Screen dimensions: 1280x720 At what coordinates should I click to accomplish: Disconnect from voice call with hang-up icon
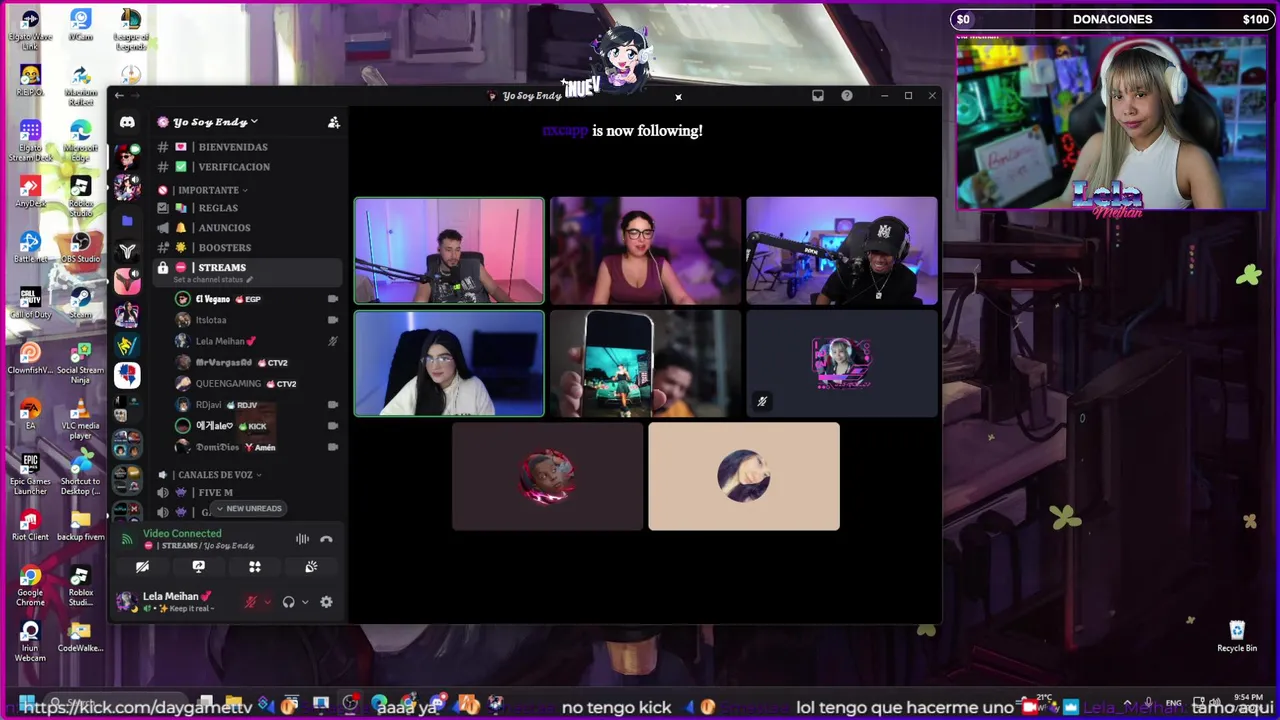coord(326,539)
